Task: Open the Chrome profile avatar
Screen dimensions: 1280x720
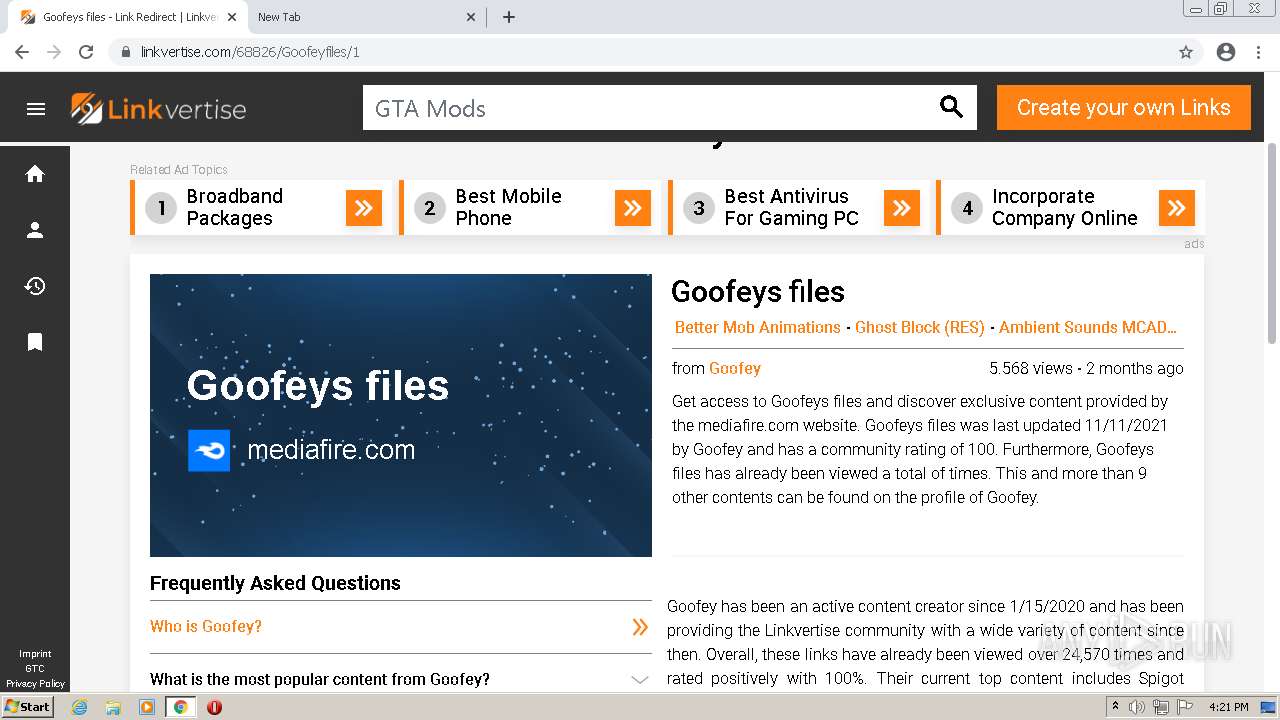Action: click(1226, 52)
